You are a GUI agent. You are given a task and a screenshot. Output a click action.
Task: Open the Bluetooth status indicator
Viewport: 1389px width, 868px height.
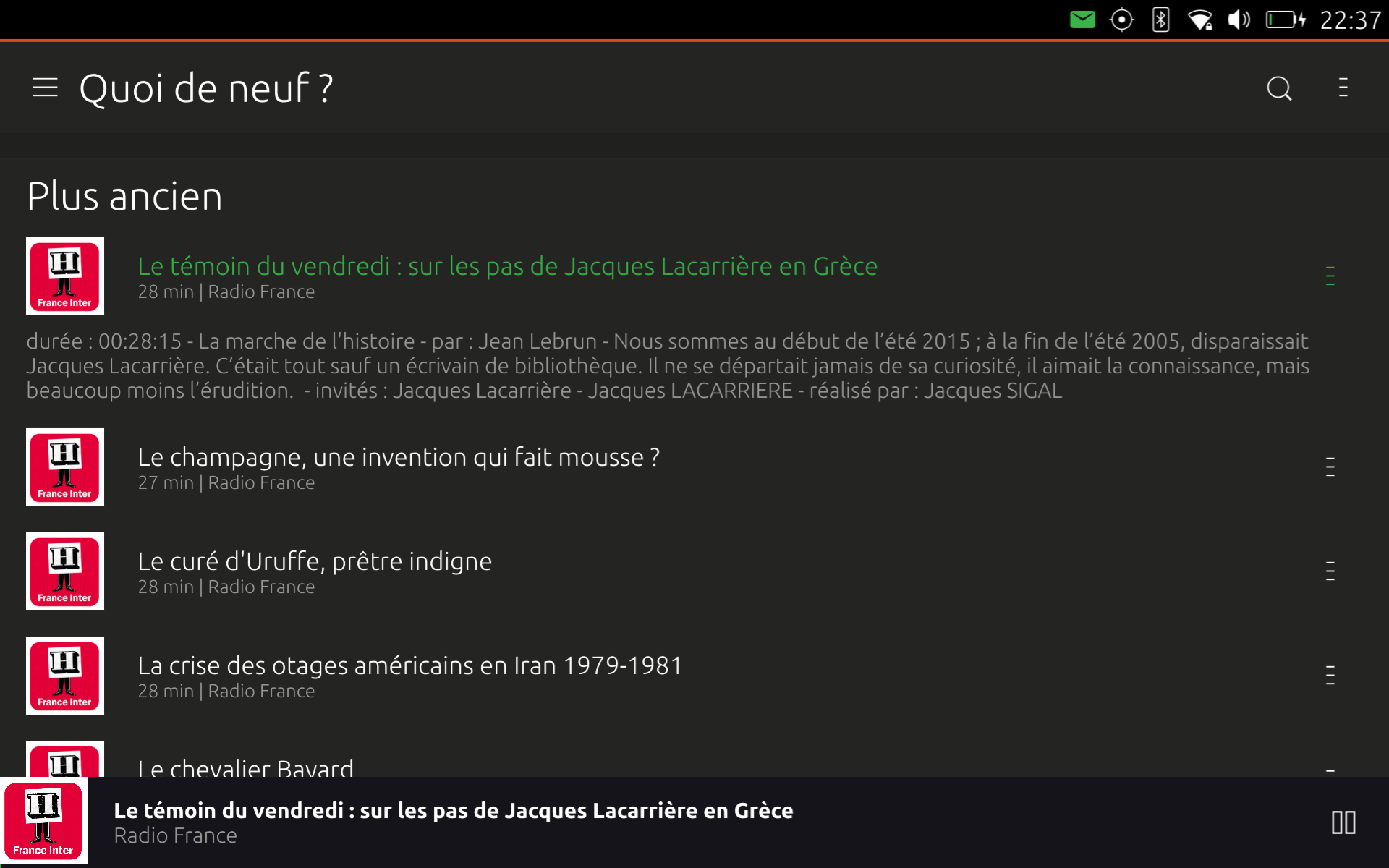(x=1160, y=20)
